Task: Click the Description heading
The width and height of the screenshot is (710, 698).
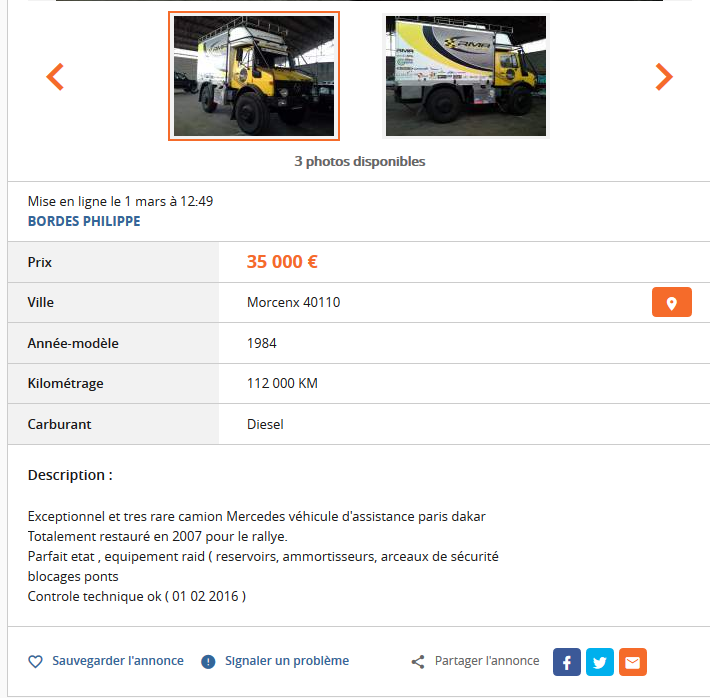Action: click(x=70, y=475)
